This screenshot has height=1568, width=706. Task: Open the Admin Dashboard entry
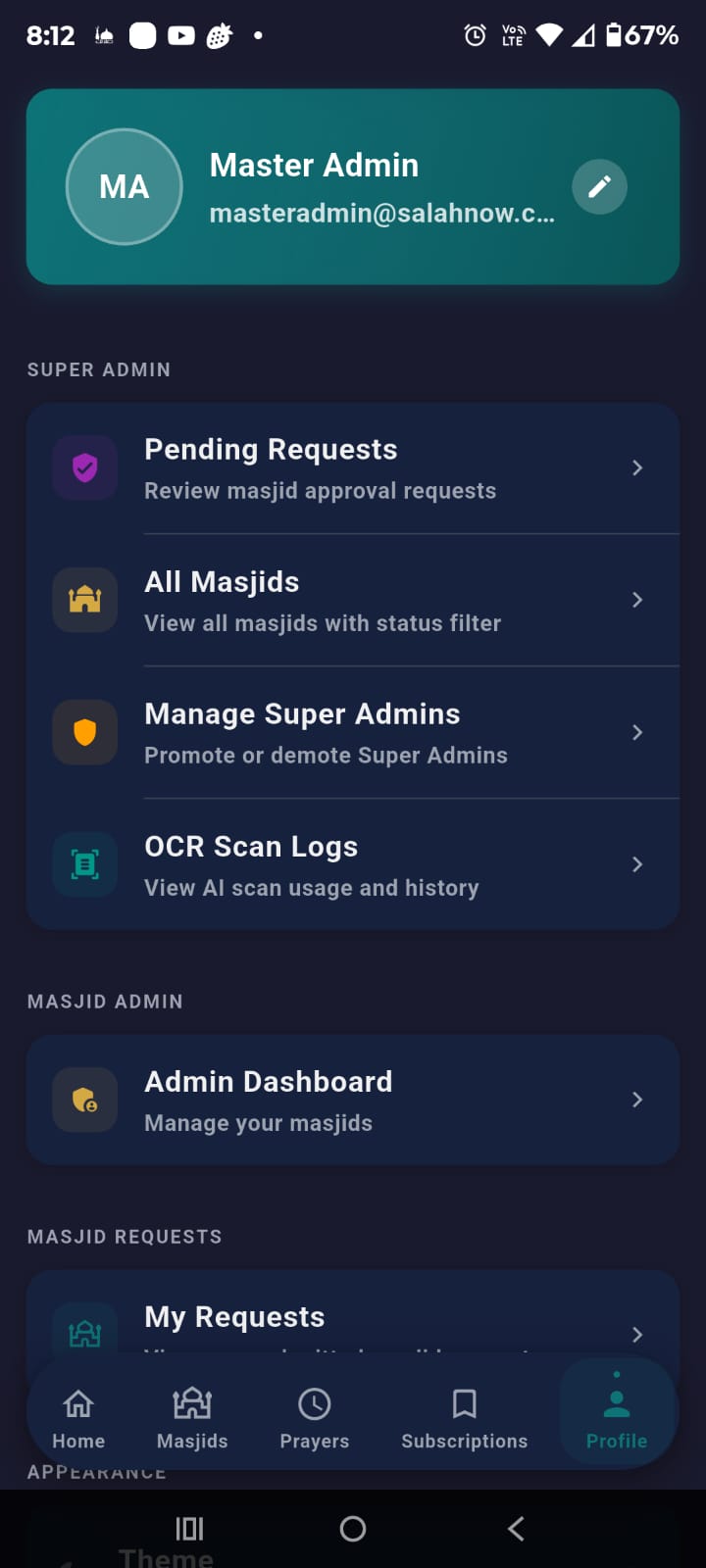[353, 1100]
